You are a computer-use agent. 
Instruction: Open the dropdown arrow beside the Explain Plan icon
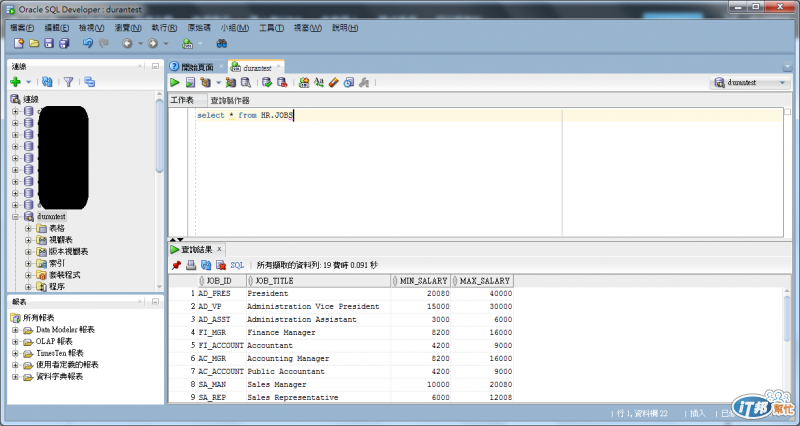click(218, 83)
